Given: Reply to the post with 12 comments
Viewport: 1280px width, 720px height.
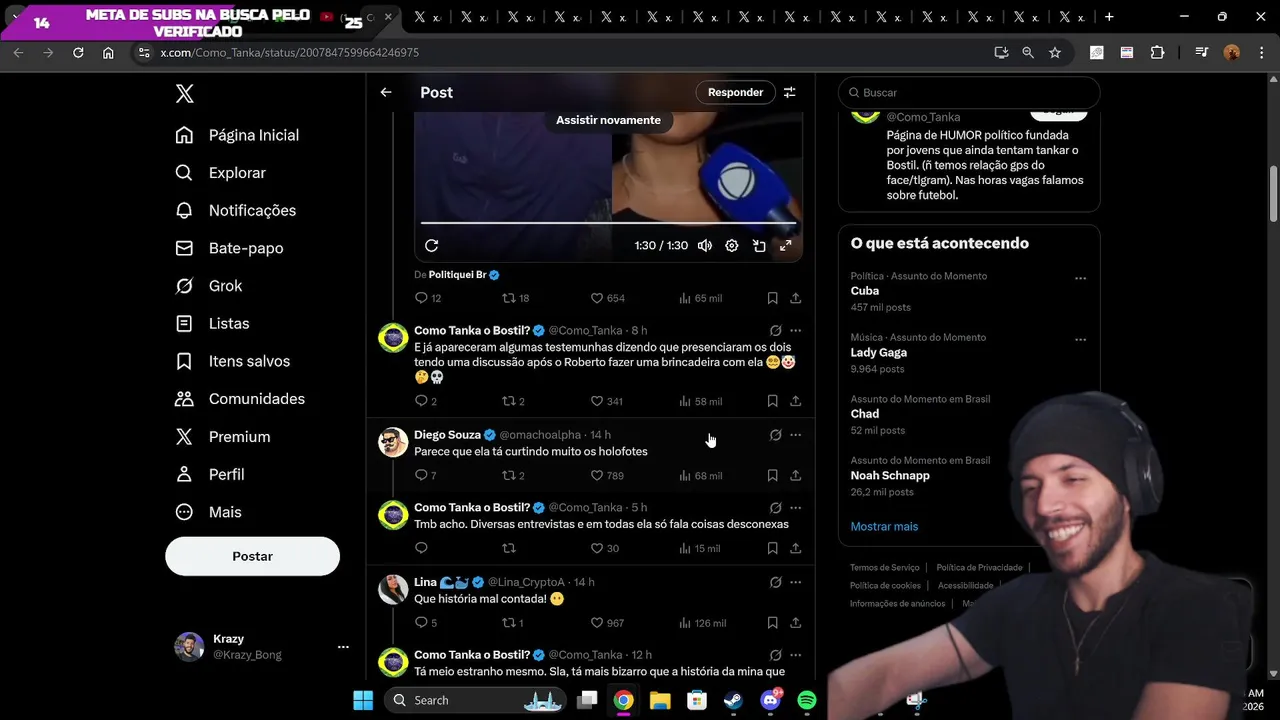Looking at the screenshot, I should click(x=427, y=298).
